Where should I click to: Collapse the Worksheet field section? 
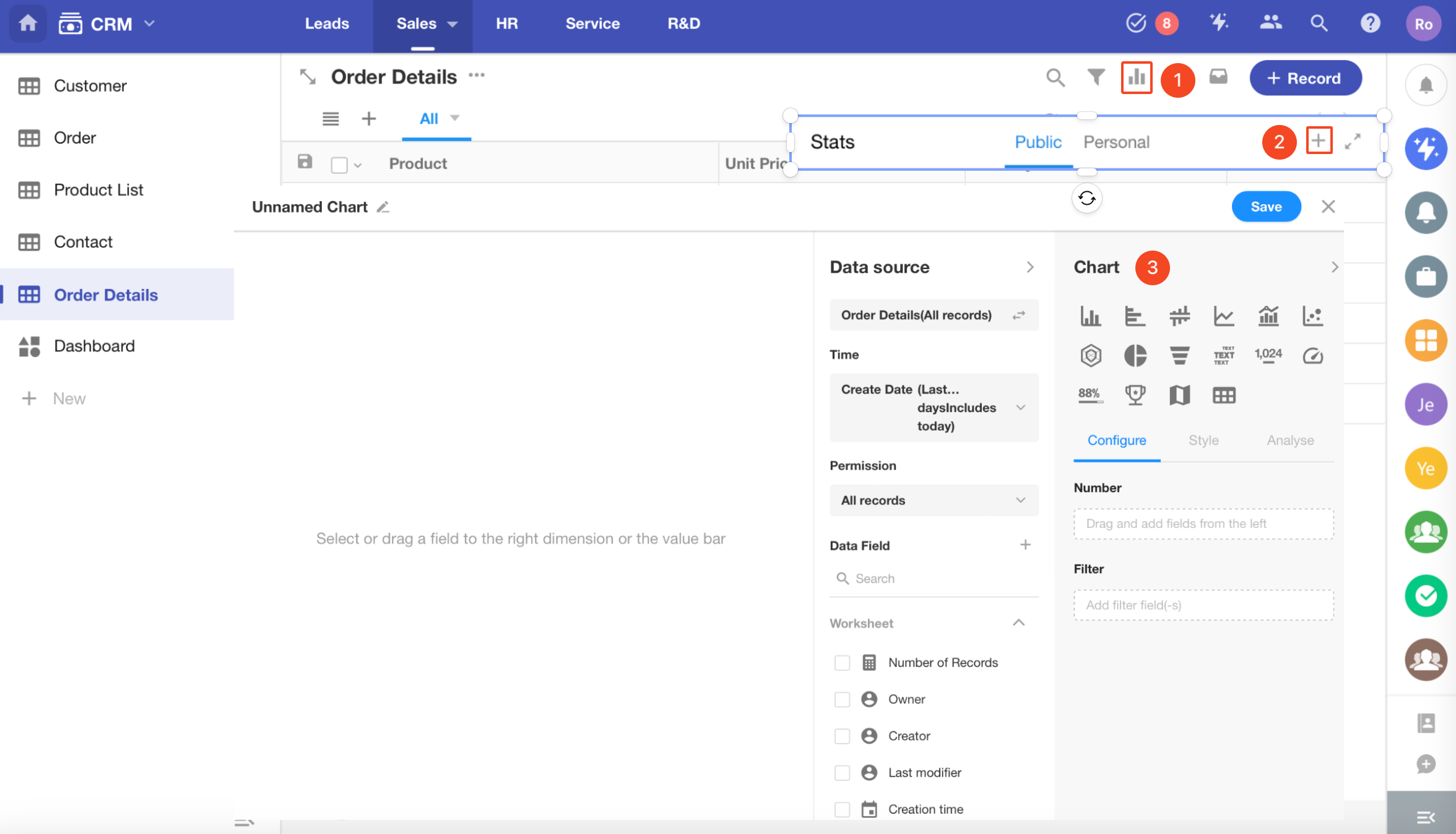pos(1018,623)
